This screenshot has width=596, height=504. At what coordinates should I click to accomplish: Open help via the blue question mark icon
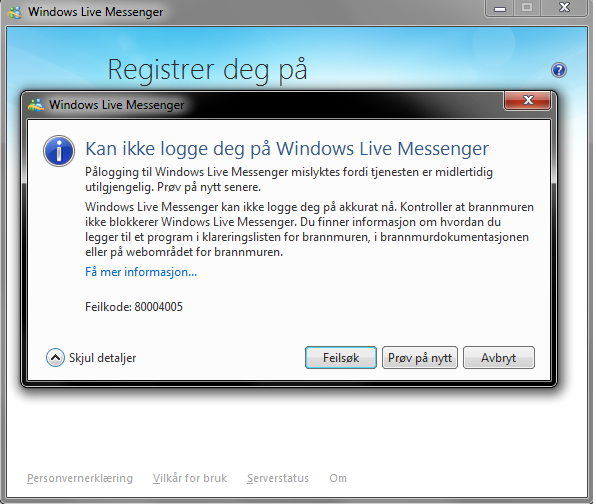[x=559, y=70]
